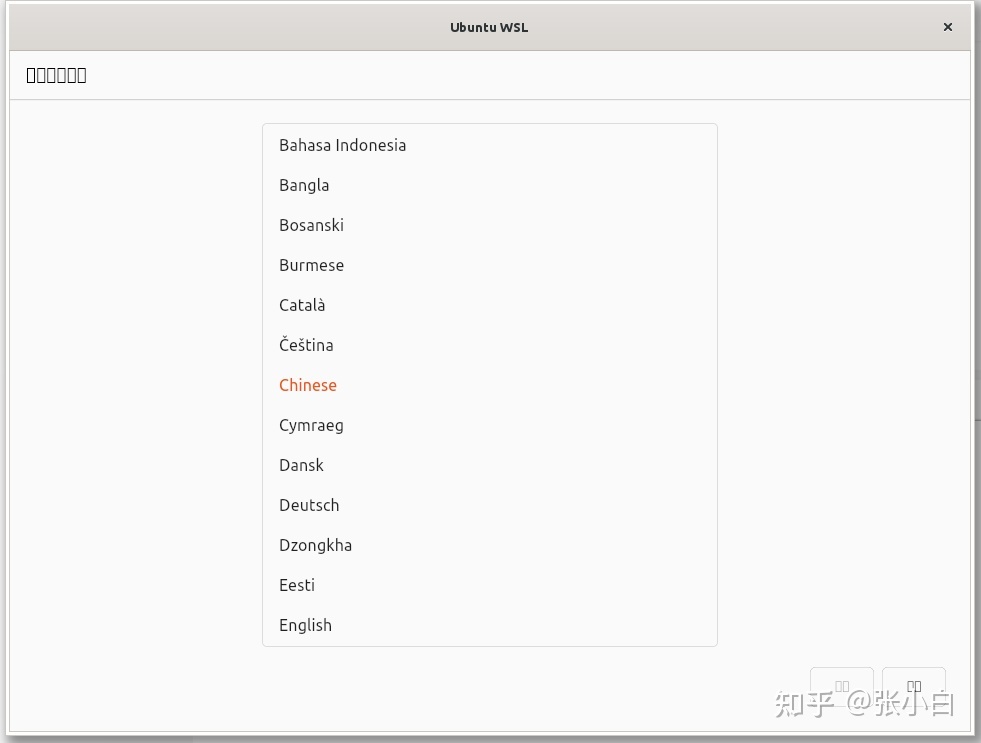This screenshot has height=743, width=981.
Task: Click the highlighted Chinese entry
Action: coord(489,385)
